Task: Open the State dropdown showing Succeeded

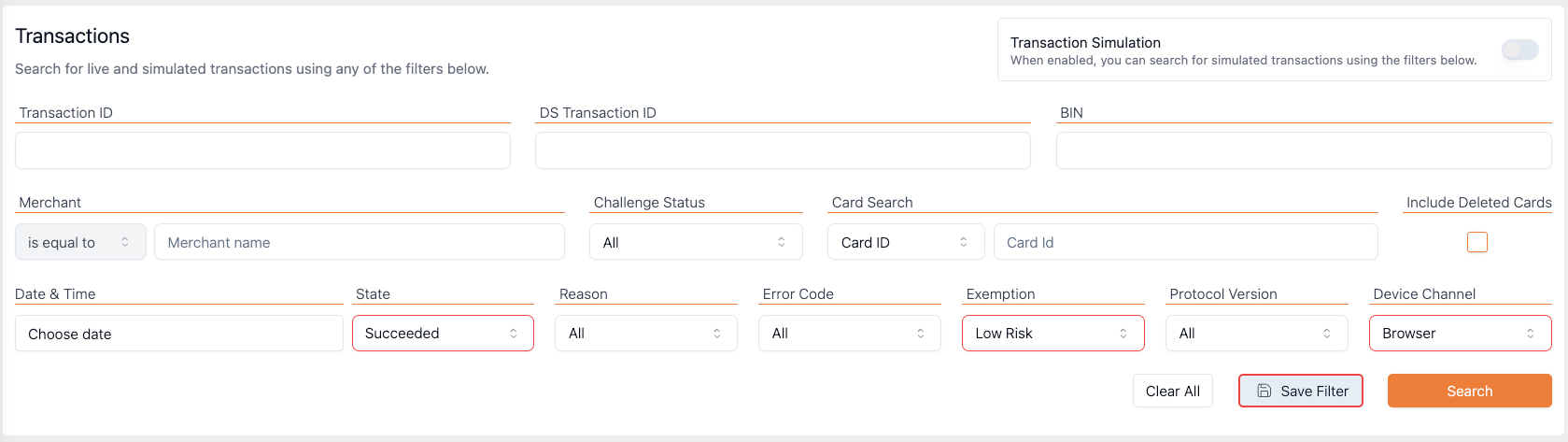Action: point(443,334)
